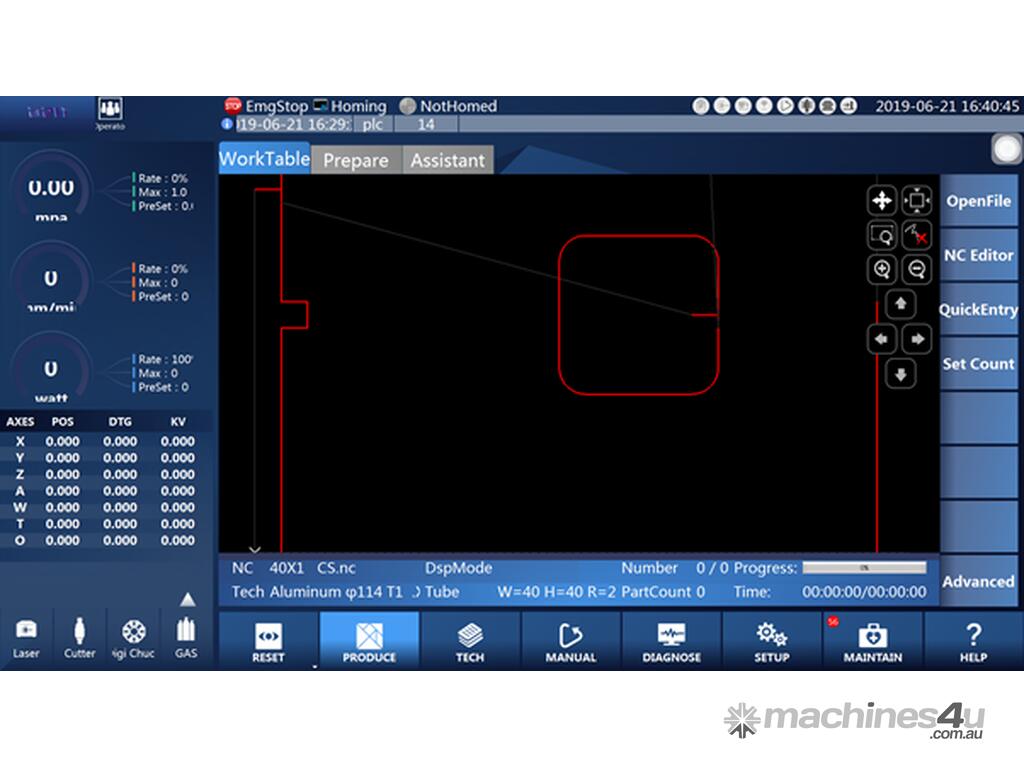Zoom in on the work table
This screenshot has width=1024, height=768.
tap(881, 269)
